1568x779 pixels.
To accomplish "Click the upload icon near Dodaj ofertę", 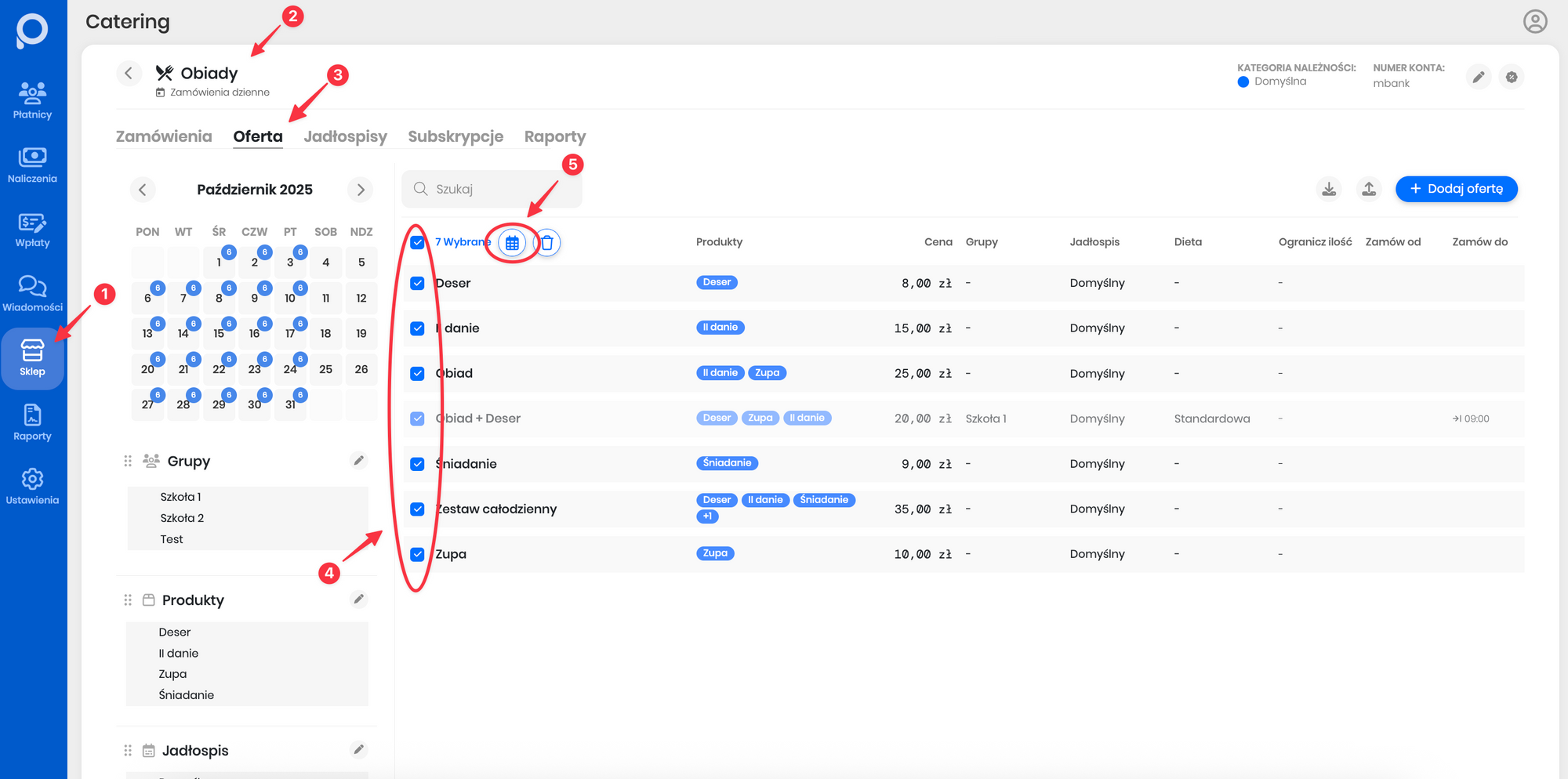I will point(1369,189).
